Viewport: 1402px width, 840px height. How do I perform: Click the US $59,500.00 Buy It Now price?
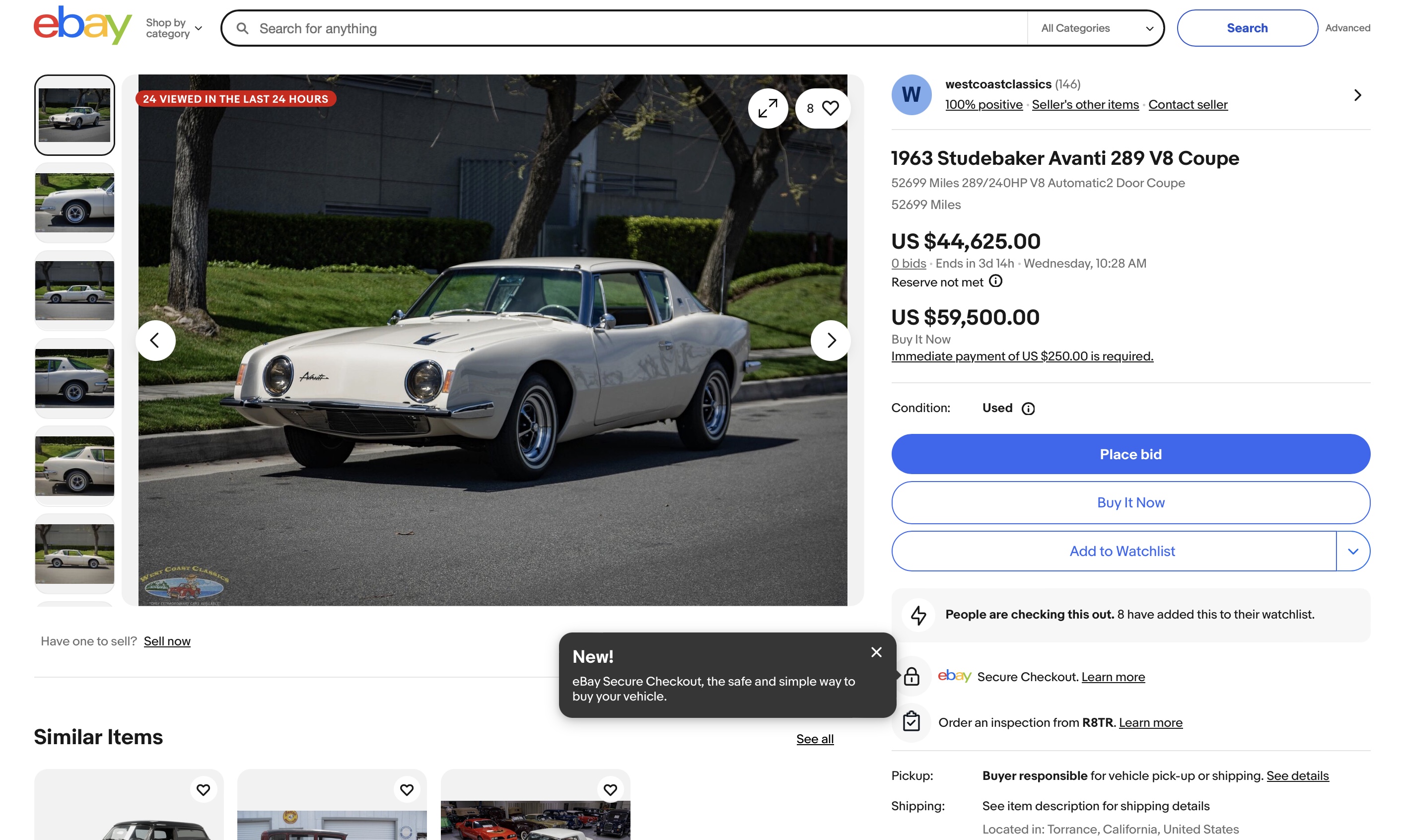(965, 318)
